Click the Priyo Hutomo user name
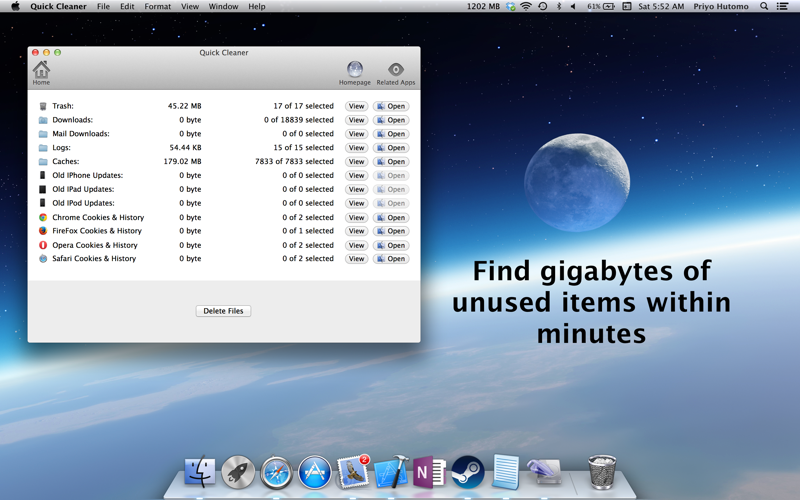This screenshot has height=500, width=800. [721, 6]
